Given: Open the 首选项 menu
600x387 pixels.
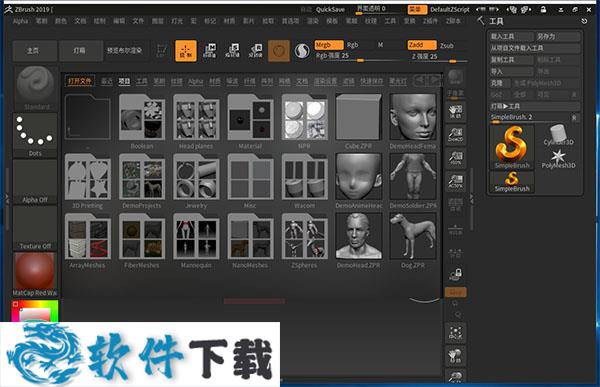Looking at the screenshot, I should click(290, 21).
